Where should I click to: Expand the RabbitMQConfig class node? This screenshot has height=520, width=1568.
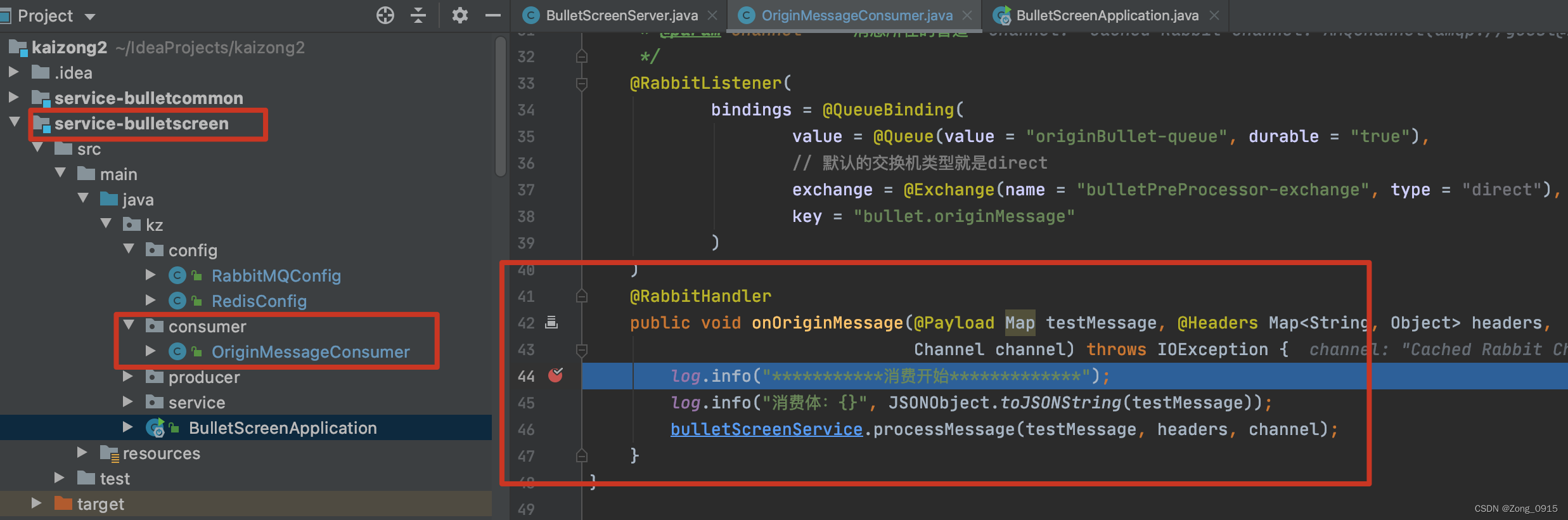click(150, 275)
